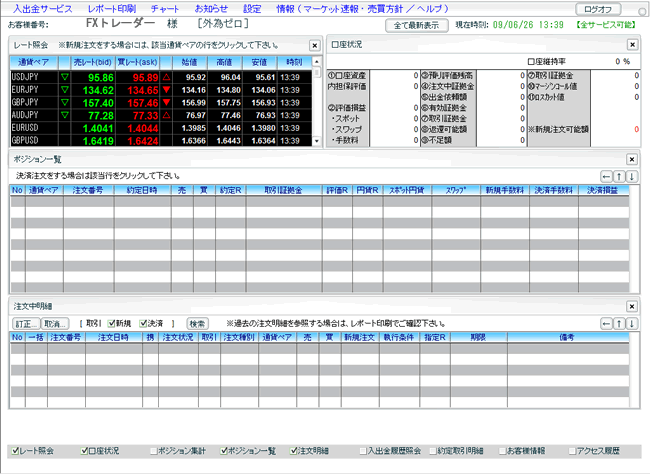
Task: Open the チャート menu
Action: (x=165, y=9)
